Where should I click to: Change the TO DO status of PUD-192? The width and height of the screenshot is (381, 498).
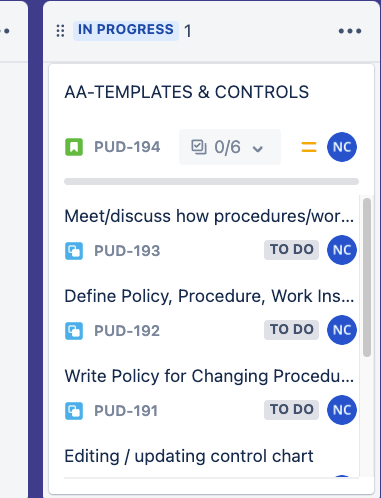tap(291, 330)
